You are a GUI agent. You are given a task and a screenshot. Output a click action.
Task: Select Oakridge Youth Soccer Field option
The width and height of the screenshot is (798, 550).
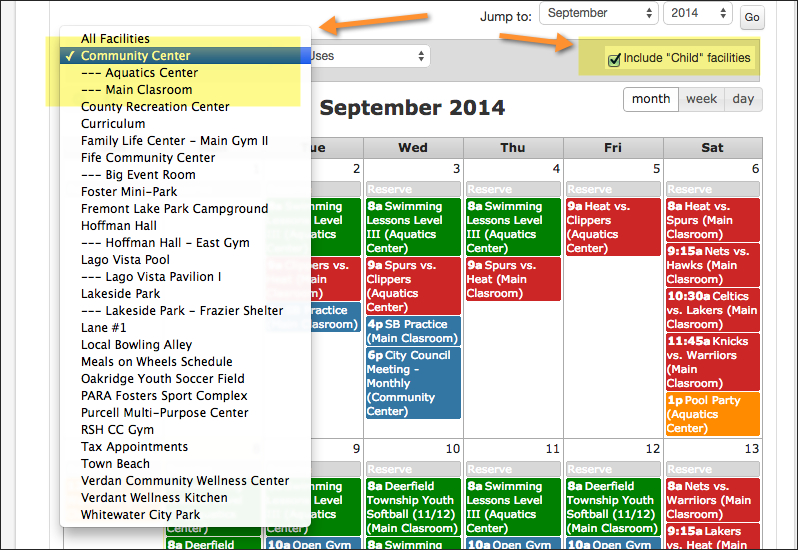(185, 379)
